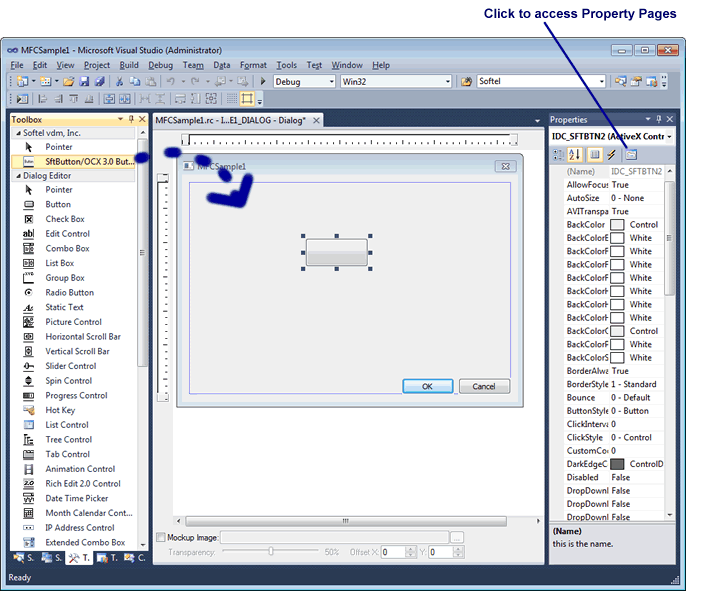715x591 pixels.
Task: Pick the Check Box control in Toolbox
Action: (x=65, y=219)
